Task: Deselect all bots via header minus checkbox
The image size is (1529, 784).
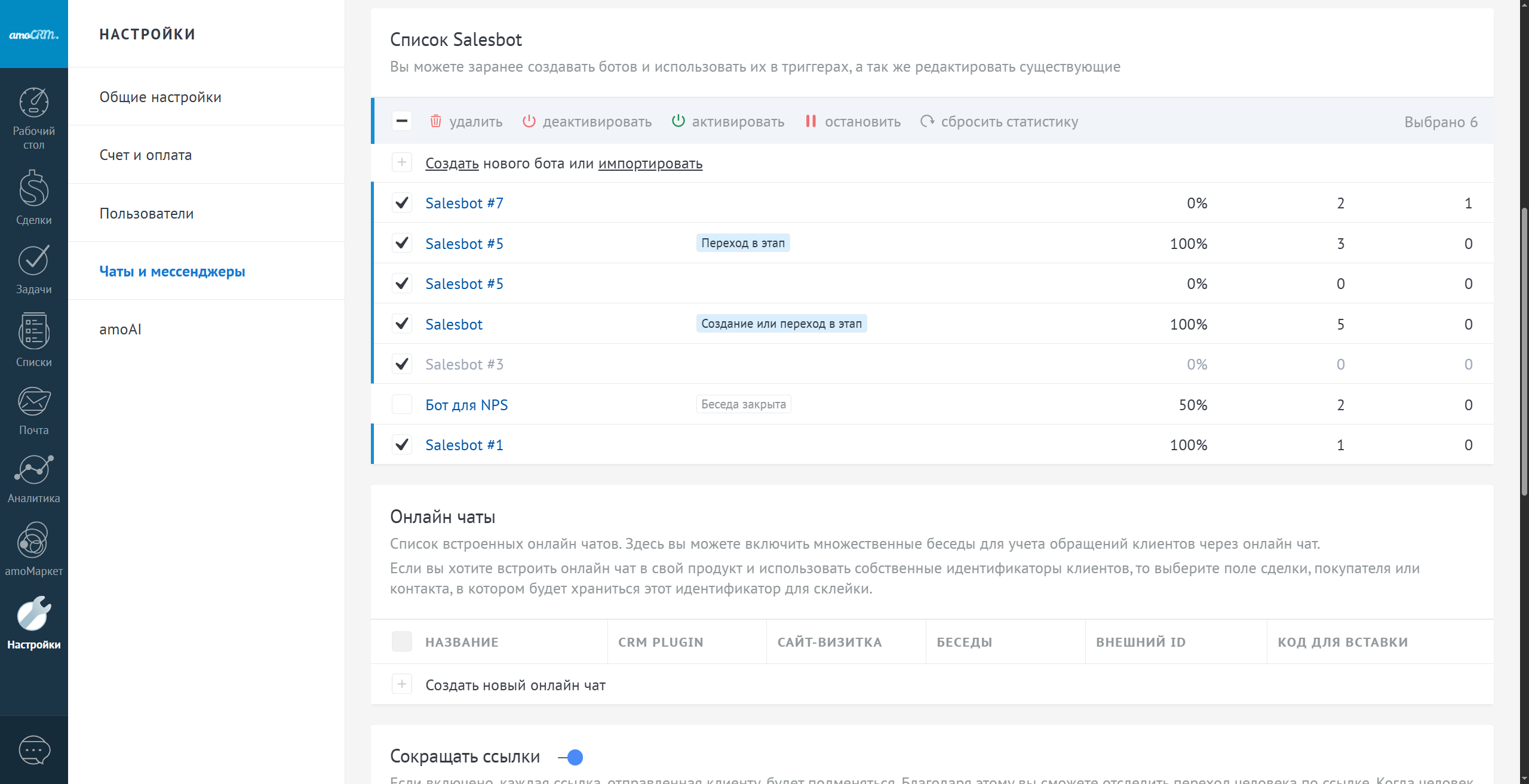Action: pyautogui.click(x=402, y=121)
